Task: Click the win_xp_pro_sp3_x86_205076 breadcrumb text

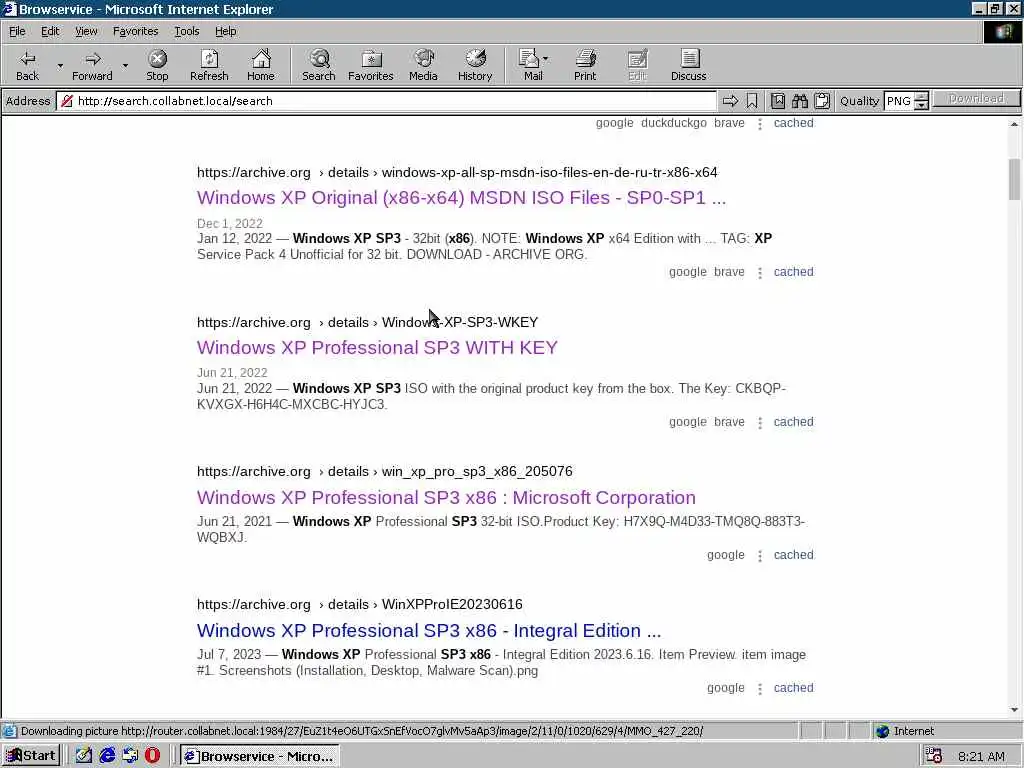Action: coord(477,471)
